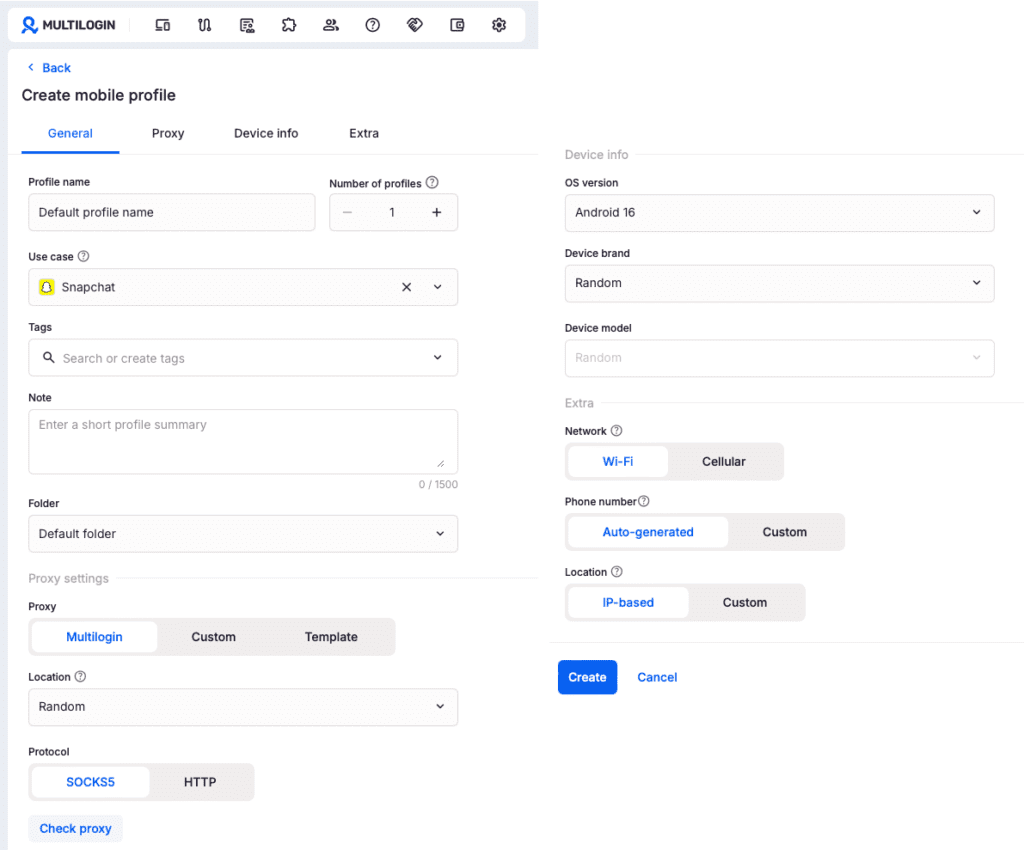Open the Device model dropdown
The width and height of the screenshot is (1024, 850).
(779, 358)
